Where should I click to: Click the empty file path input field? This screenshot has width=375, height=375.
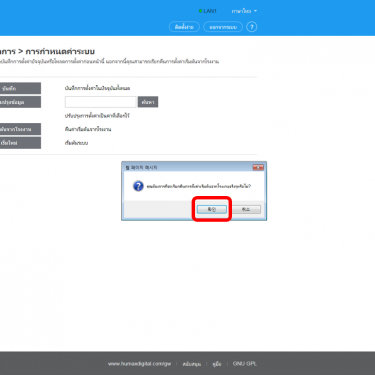(101, 102)
